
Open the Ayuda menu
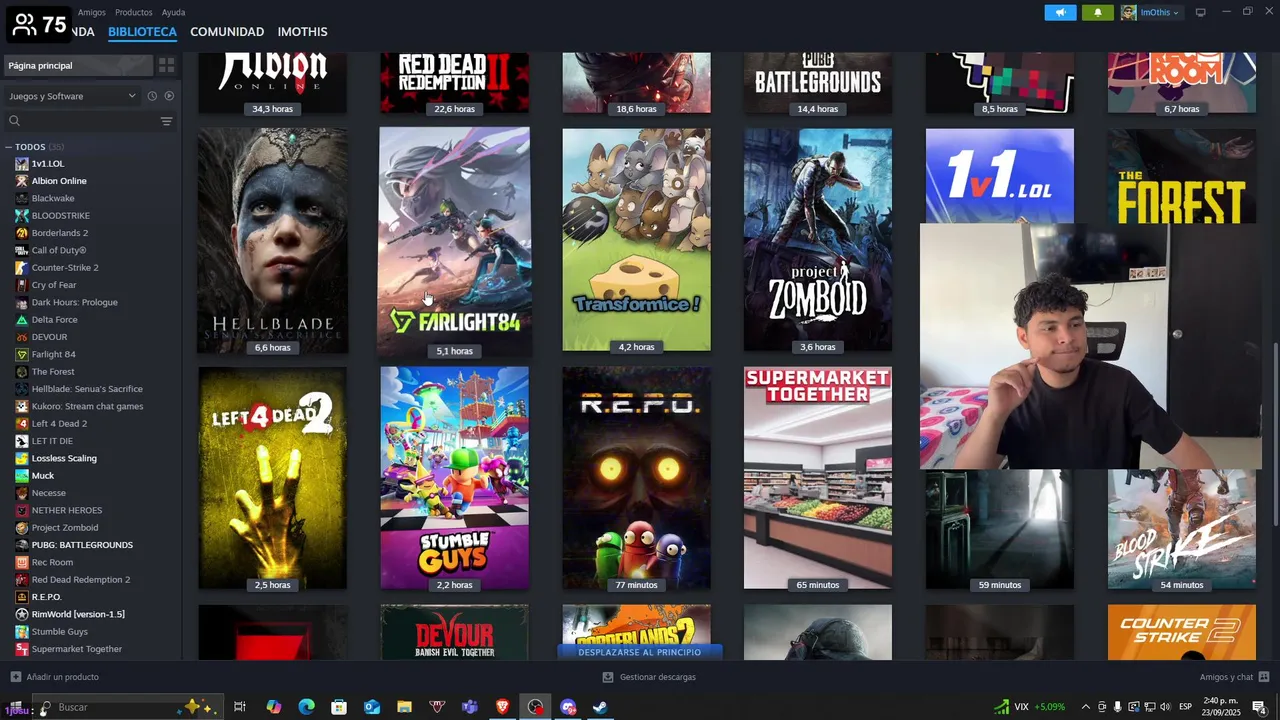(x=173, y=12)
